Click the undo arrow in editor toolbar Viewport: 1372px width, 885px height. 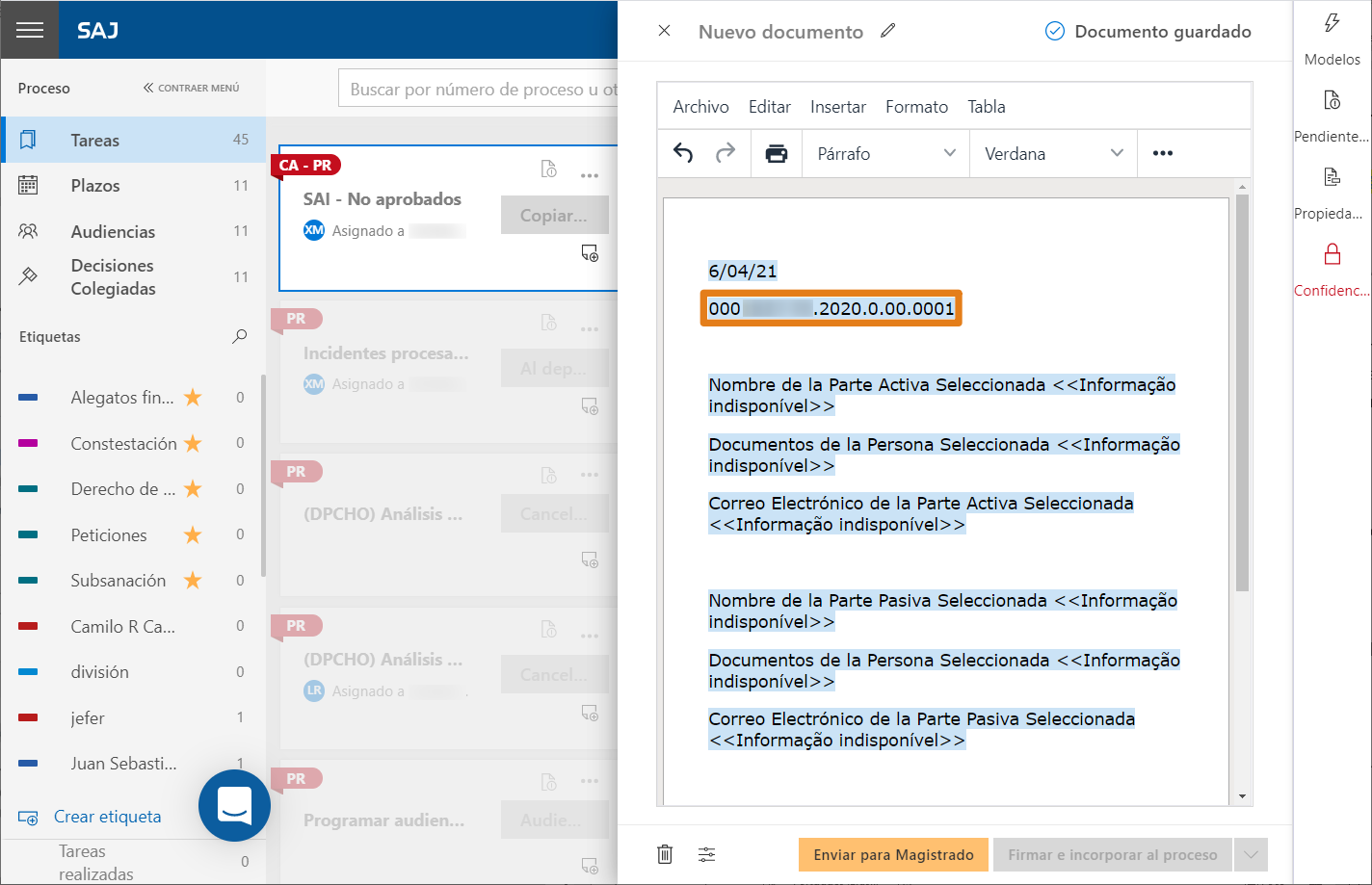[x=683, y=153]
